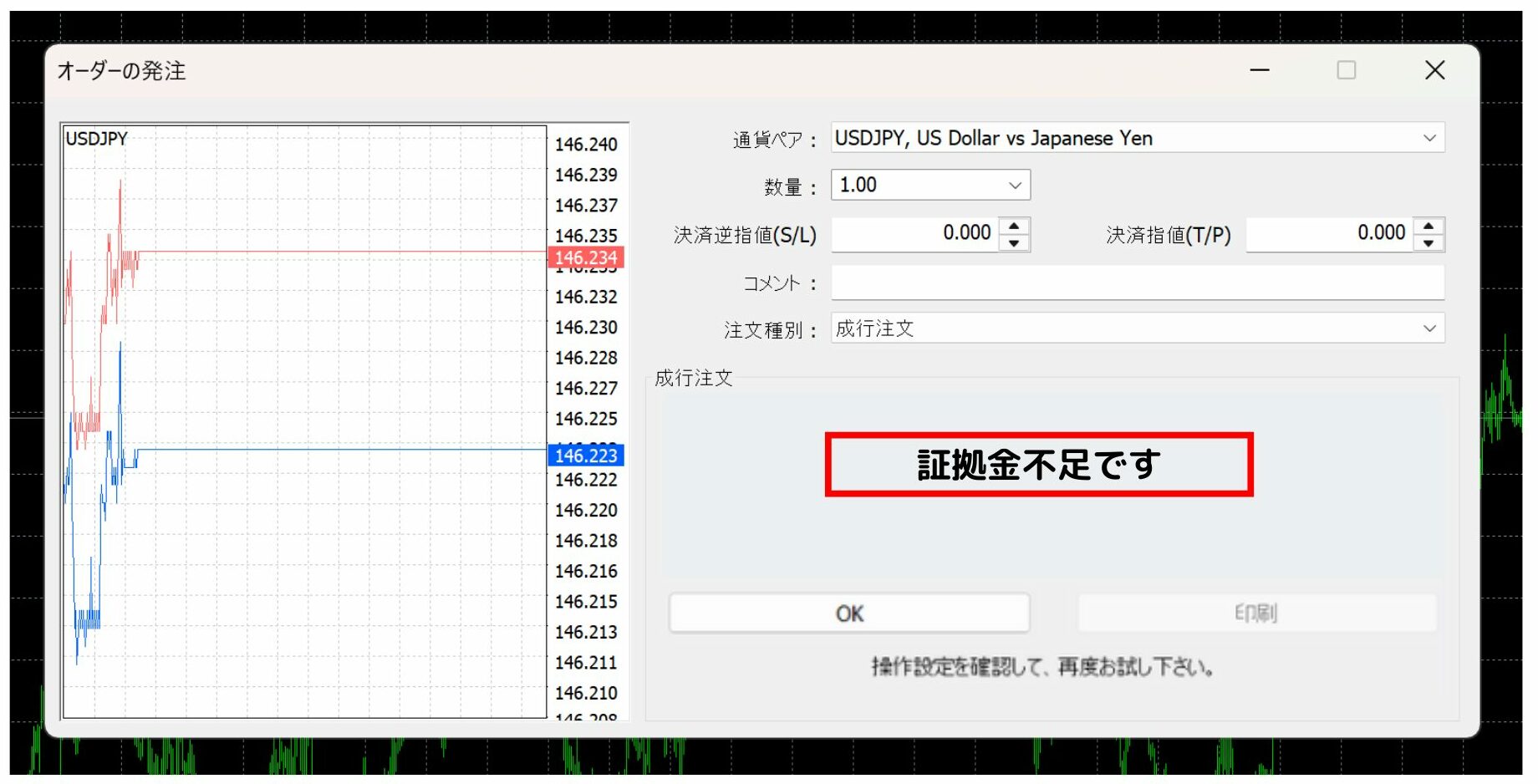Close the オーダーの発注 order window
Screen dimensions: 1538x784
pos(1434,70)
